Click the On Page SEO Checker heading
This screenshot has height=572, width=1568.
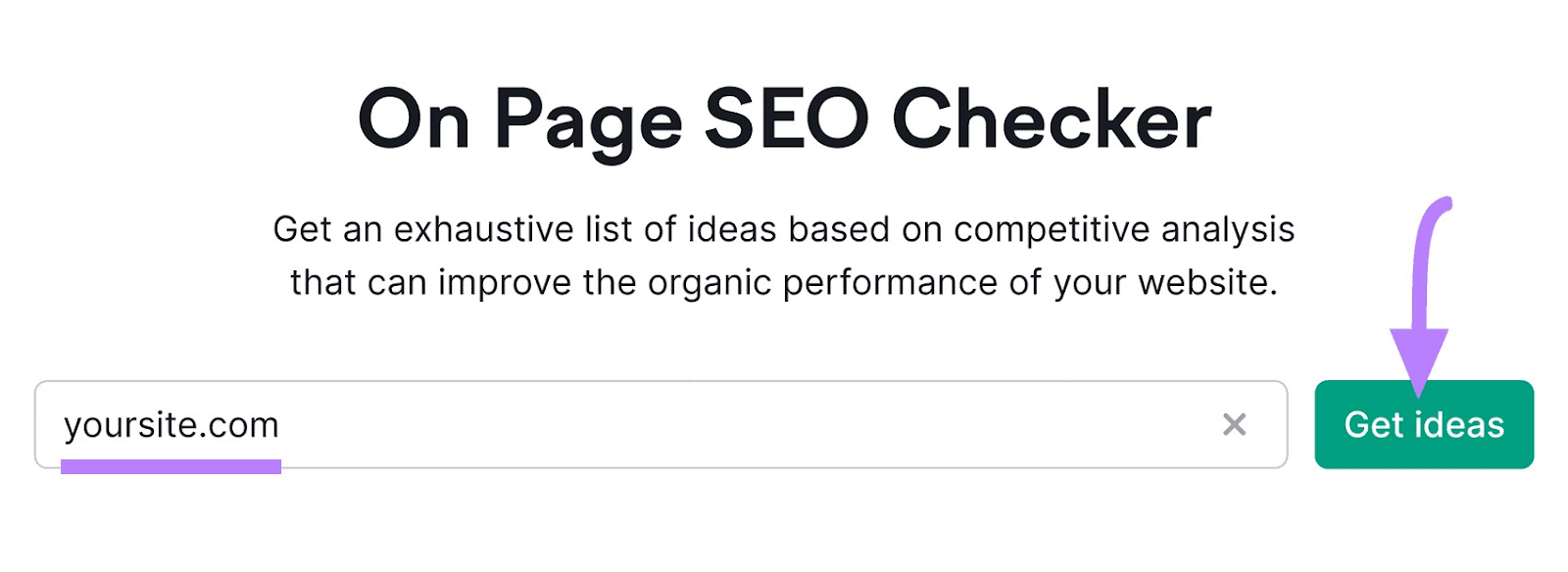[x=784, y=118]
